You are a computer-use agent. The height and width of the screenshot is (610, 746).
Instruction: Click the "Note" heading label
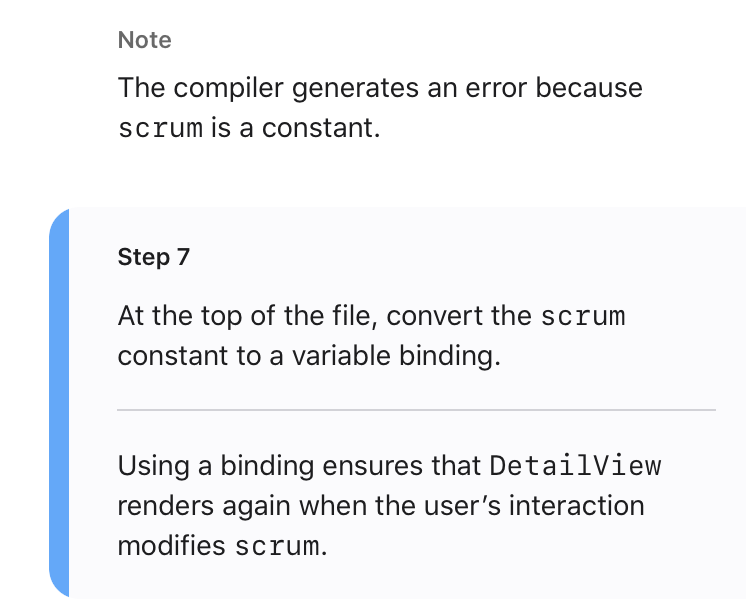coord(144,40)
